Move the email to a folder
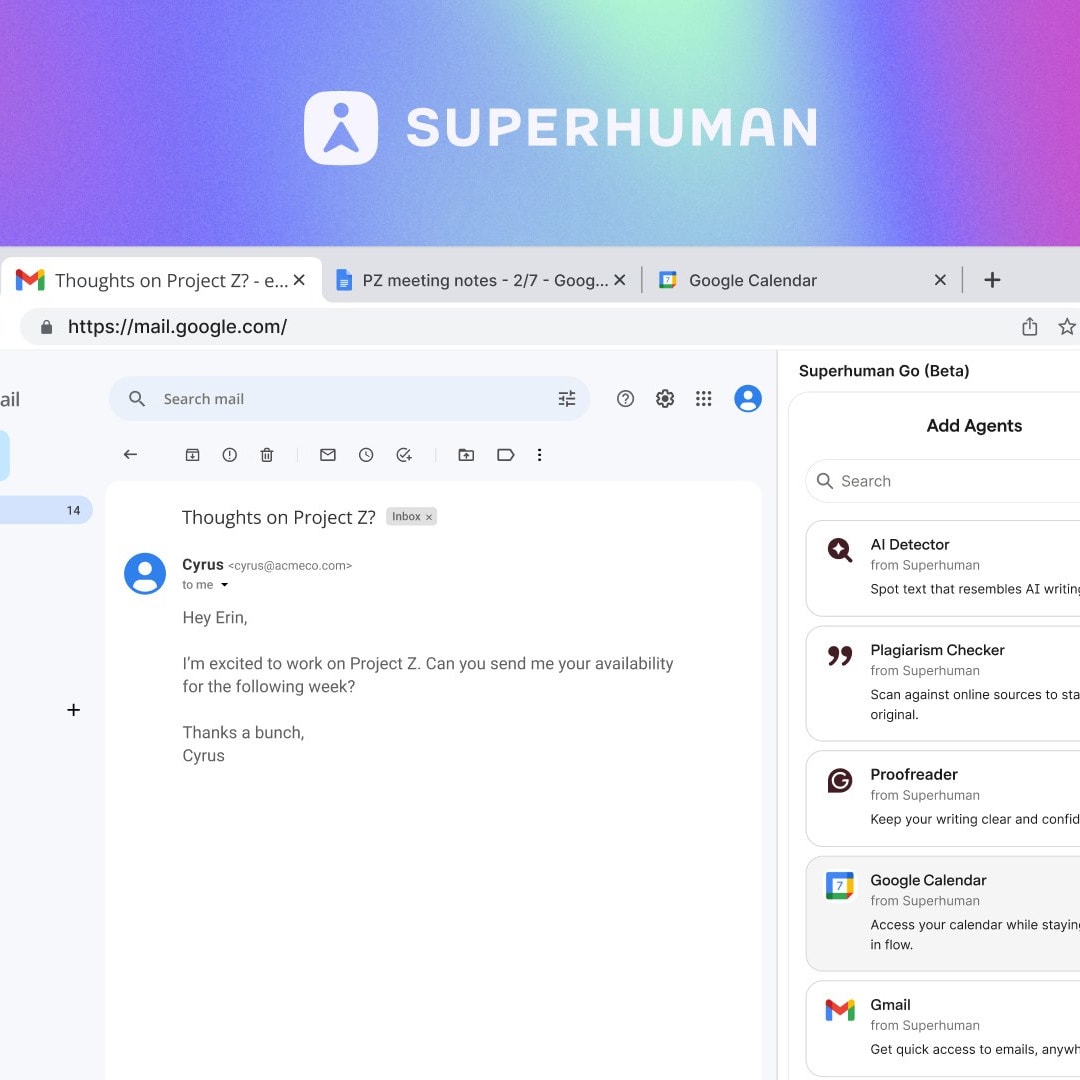 [466, 454]
